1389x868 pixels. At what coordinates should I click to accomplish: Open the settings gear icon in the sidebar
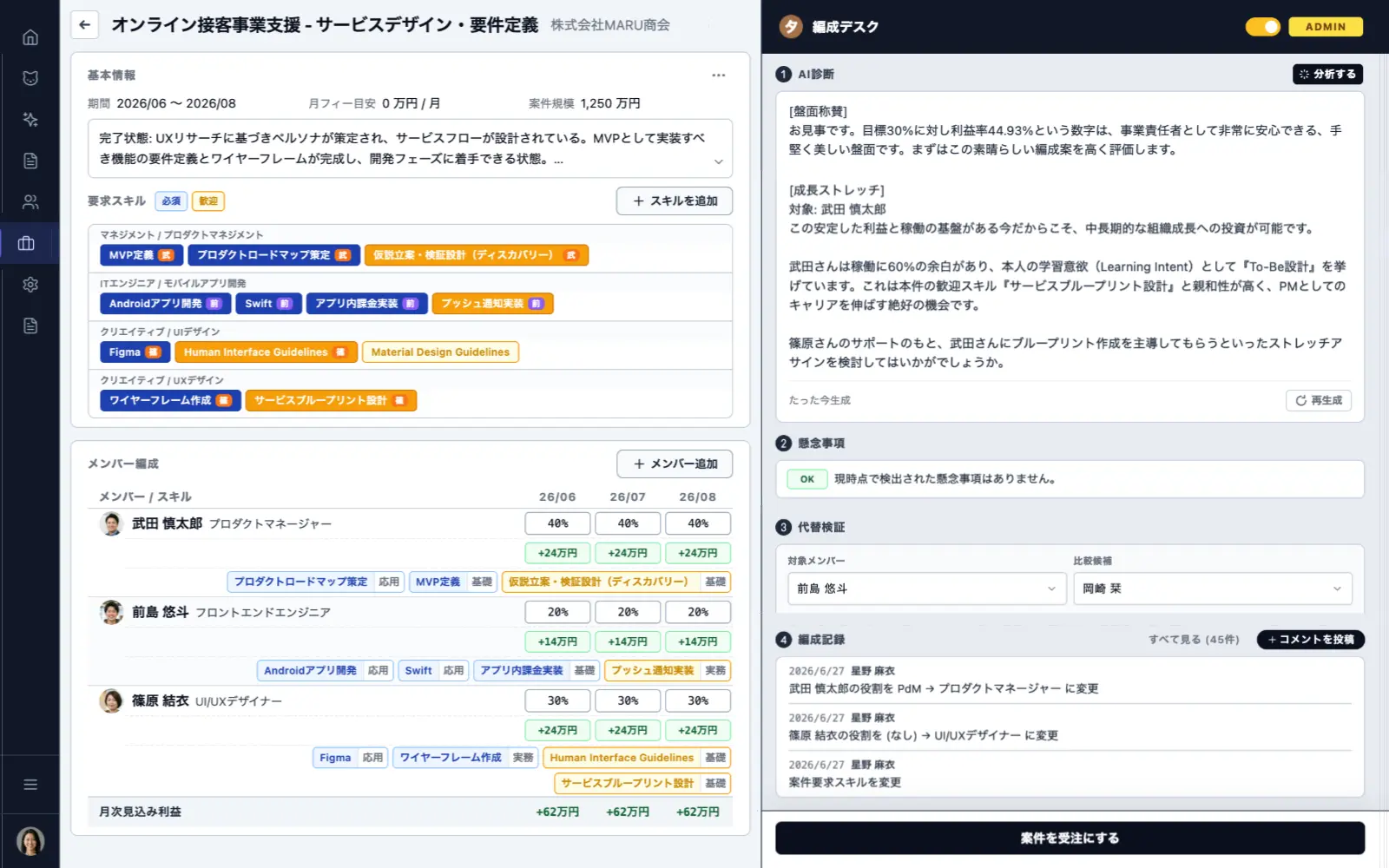(30, 285)
